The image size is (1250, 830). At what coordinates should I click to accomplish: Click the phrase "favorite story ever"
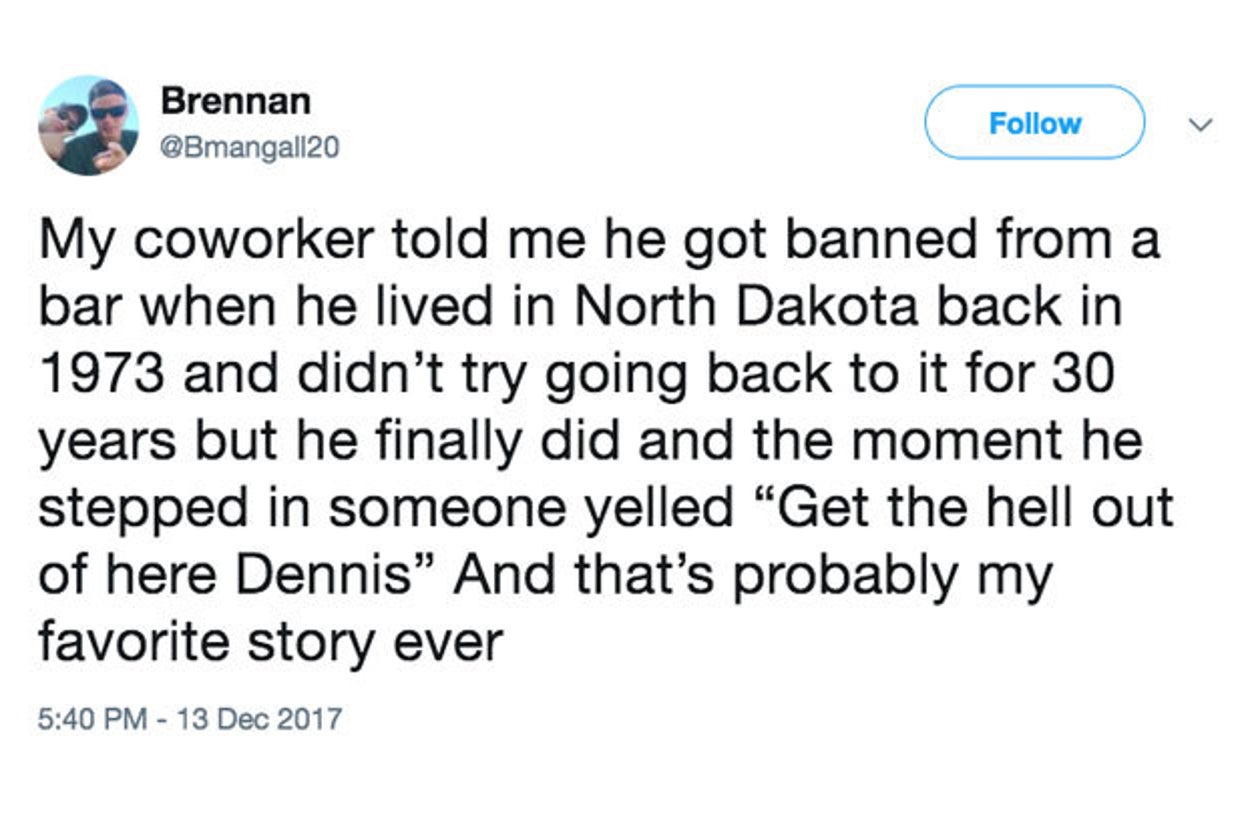click(x=270, y=643)
